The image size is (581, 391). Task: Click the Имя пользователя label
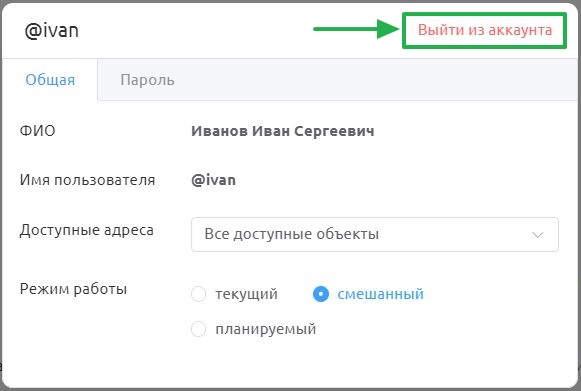tap(87, 180)
